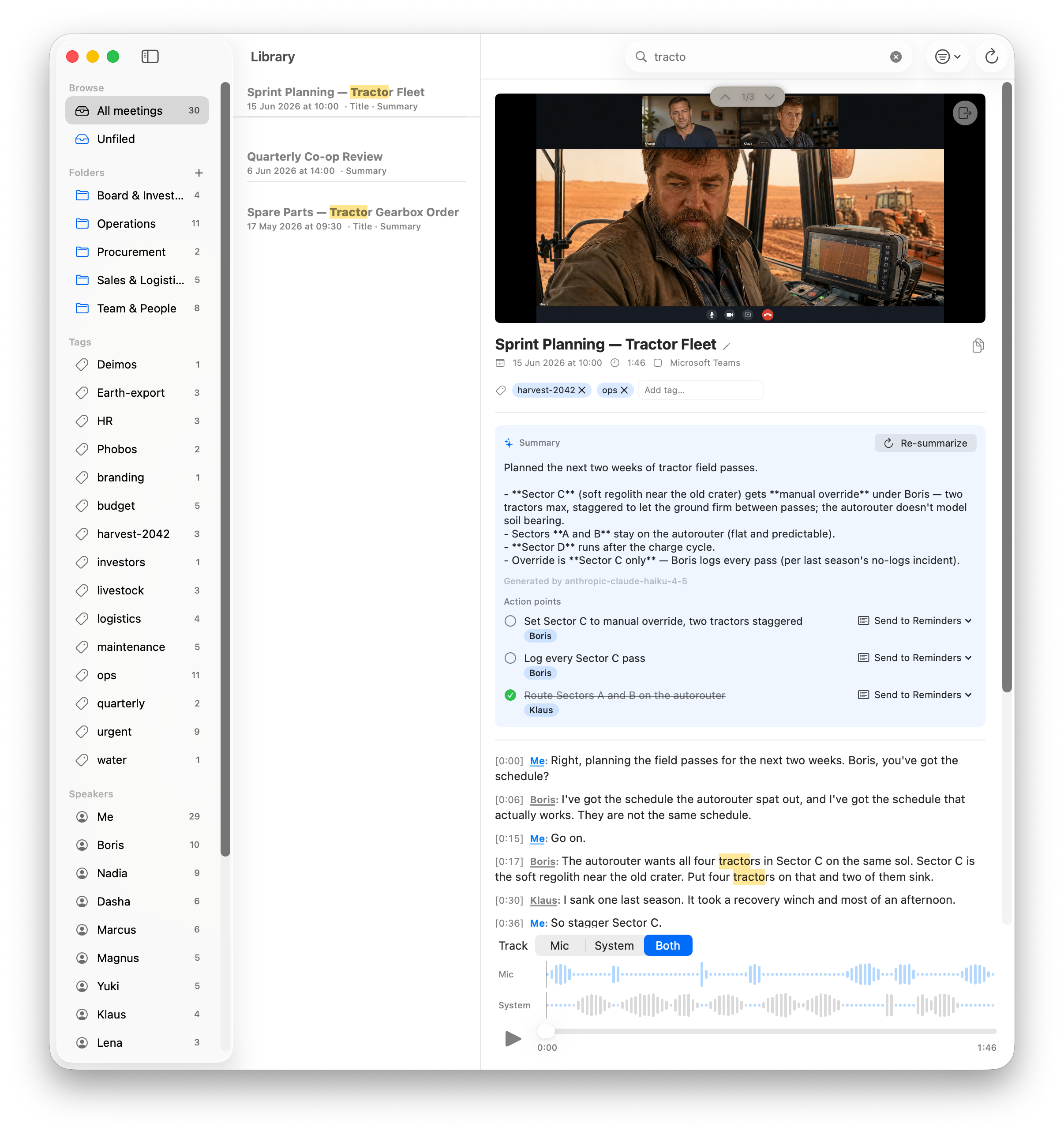Filter by the Earth-export tag
1064x1135 pixels.
point(137,393)
